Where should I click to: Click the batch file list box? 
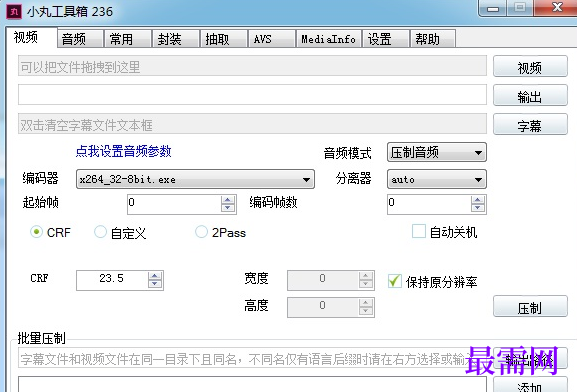(x=252, y=384)
